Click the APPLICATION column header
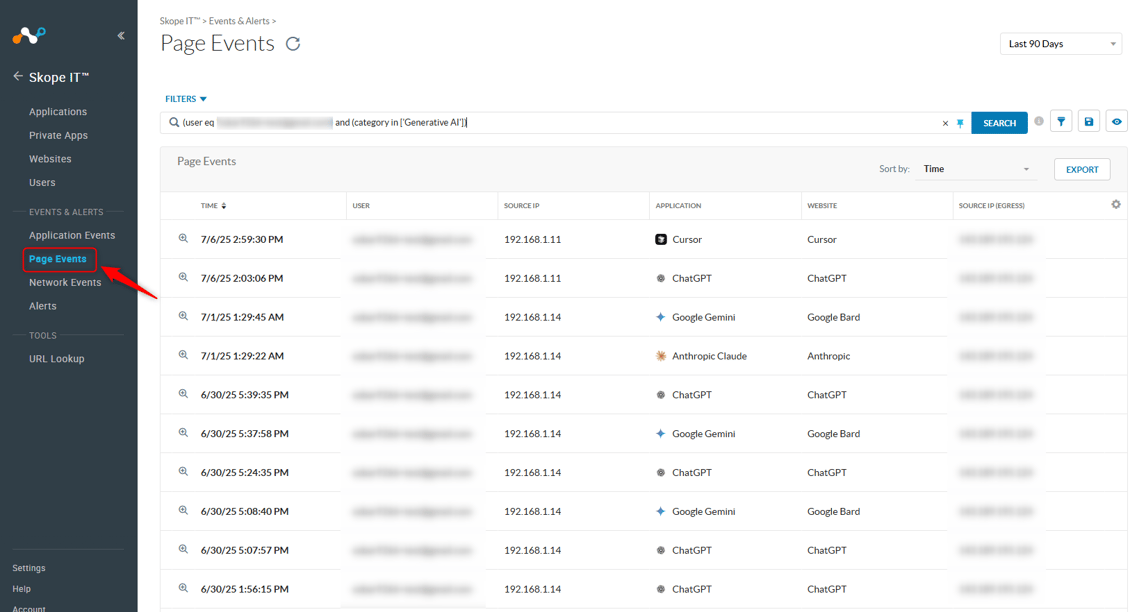Image resolution: width=1130 pixels, height=612 pixels. 678,205
